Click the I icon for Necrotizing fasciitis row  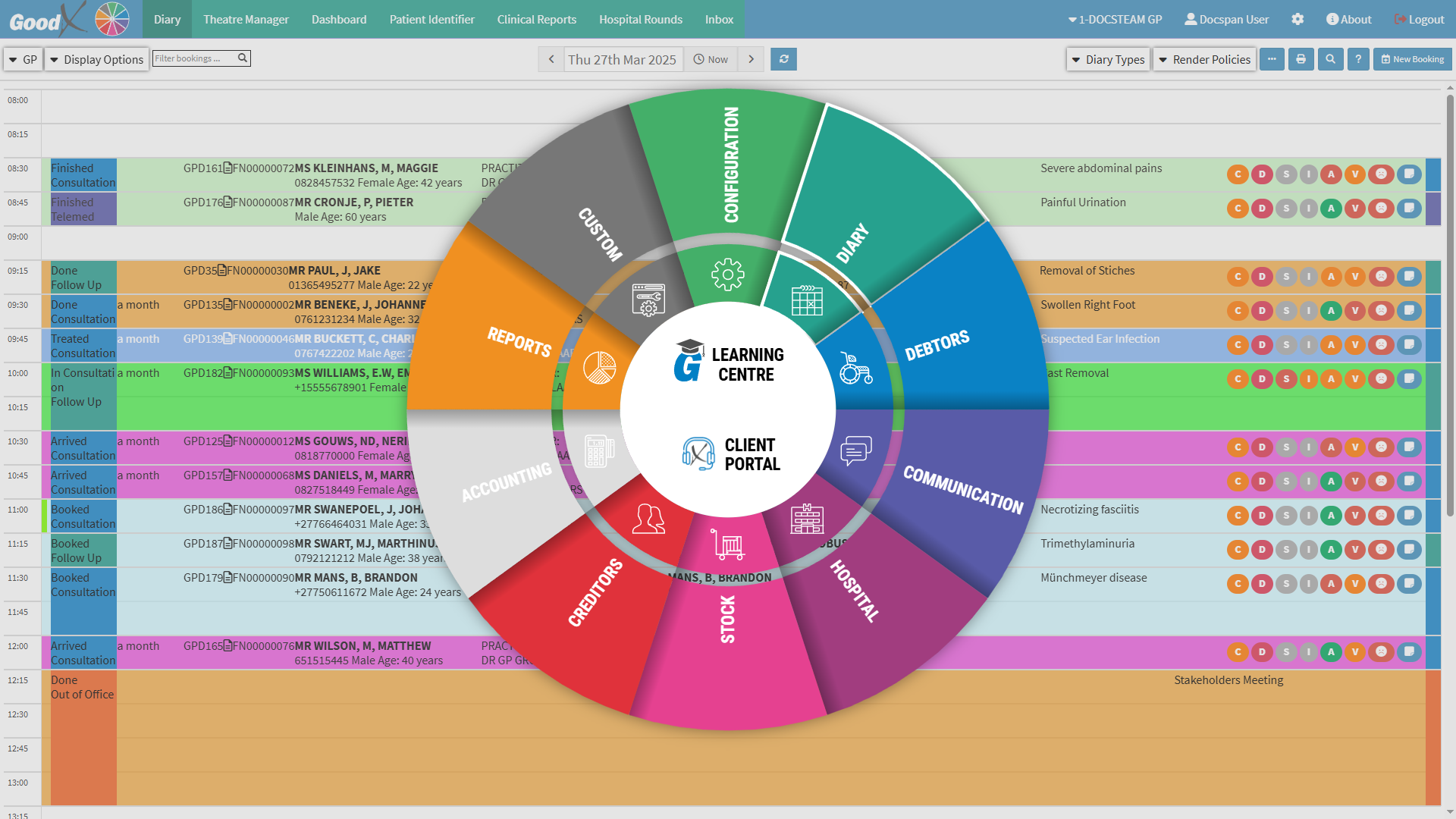1309,516
